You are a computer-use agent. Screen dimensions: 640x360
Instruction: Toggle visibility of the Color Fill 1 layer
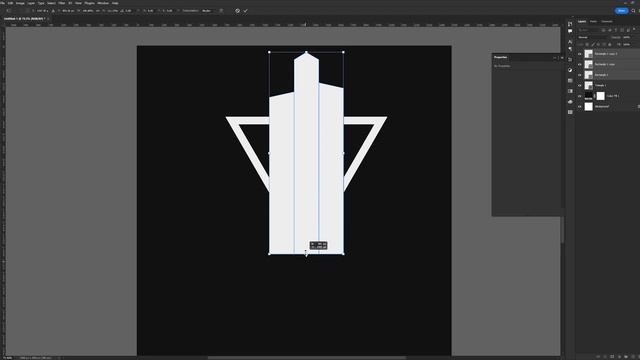(x=580, y=96)
